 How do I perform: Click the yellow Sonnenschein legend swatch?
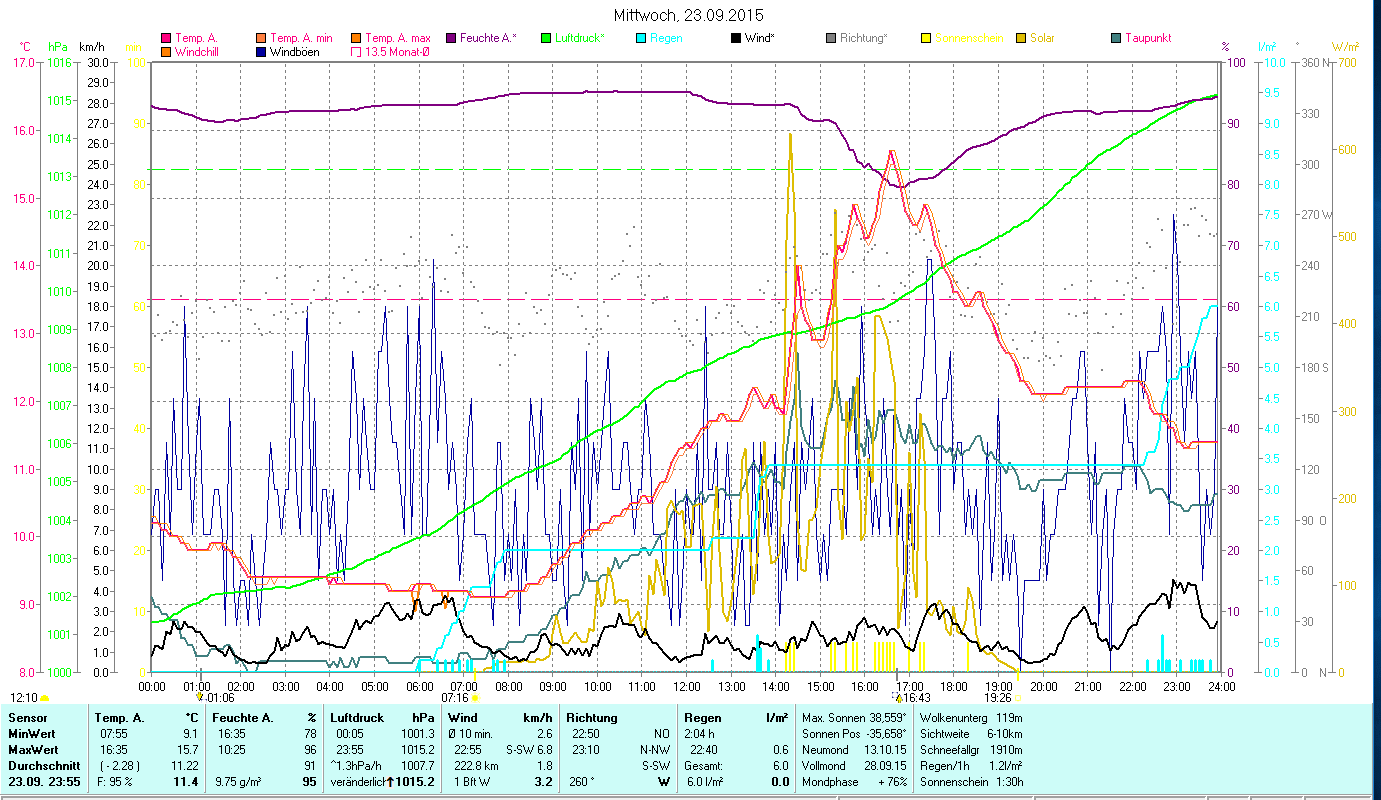coord(926,38)
